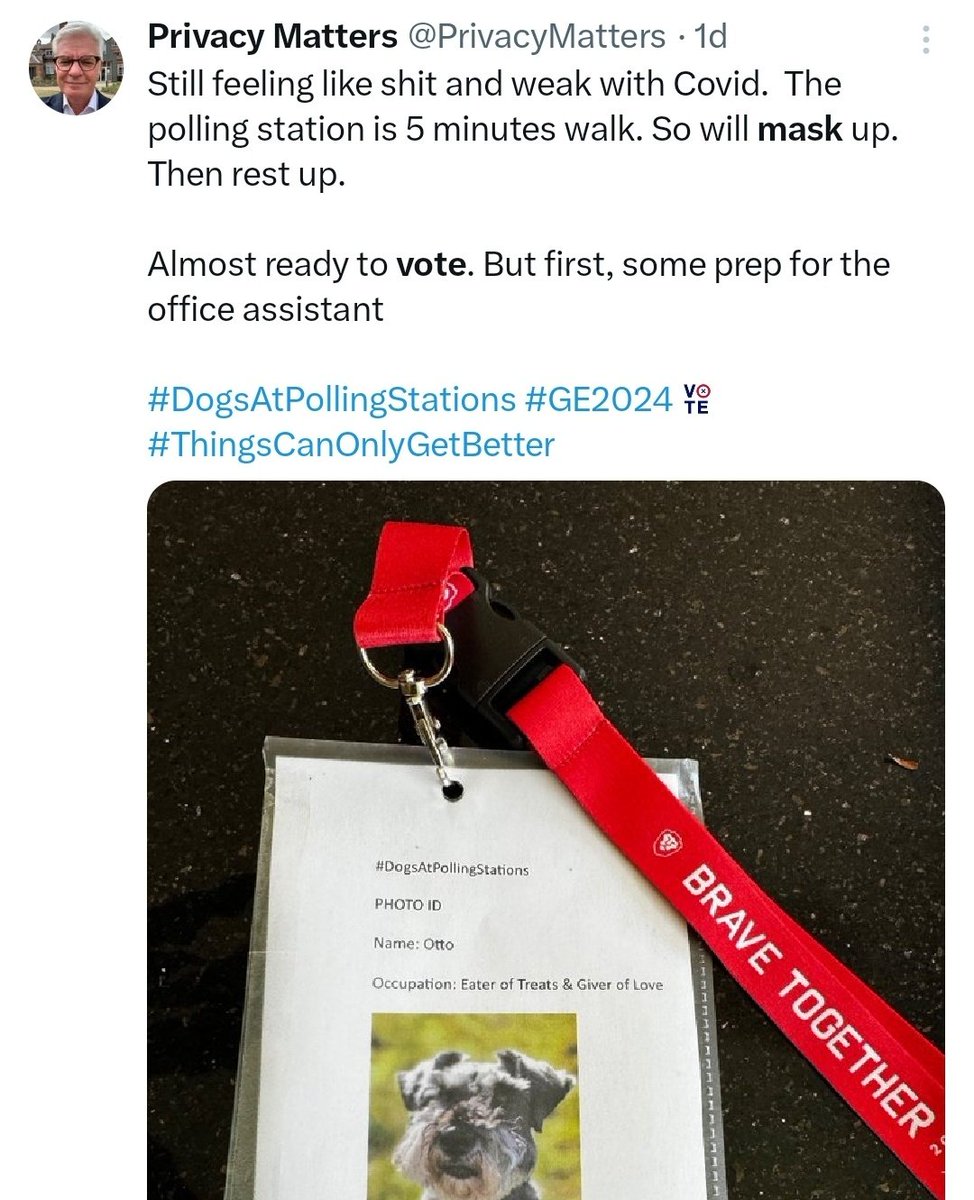Open the #ThingsCanOnlyGetBetter hashtag
974x1200 pixels.
pos(350,444)
